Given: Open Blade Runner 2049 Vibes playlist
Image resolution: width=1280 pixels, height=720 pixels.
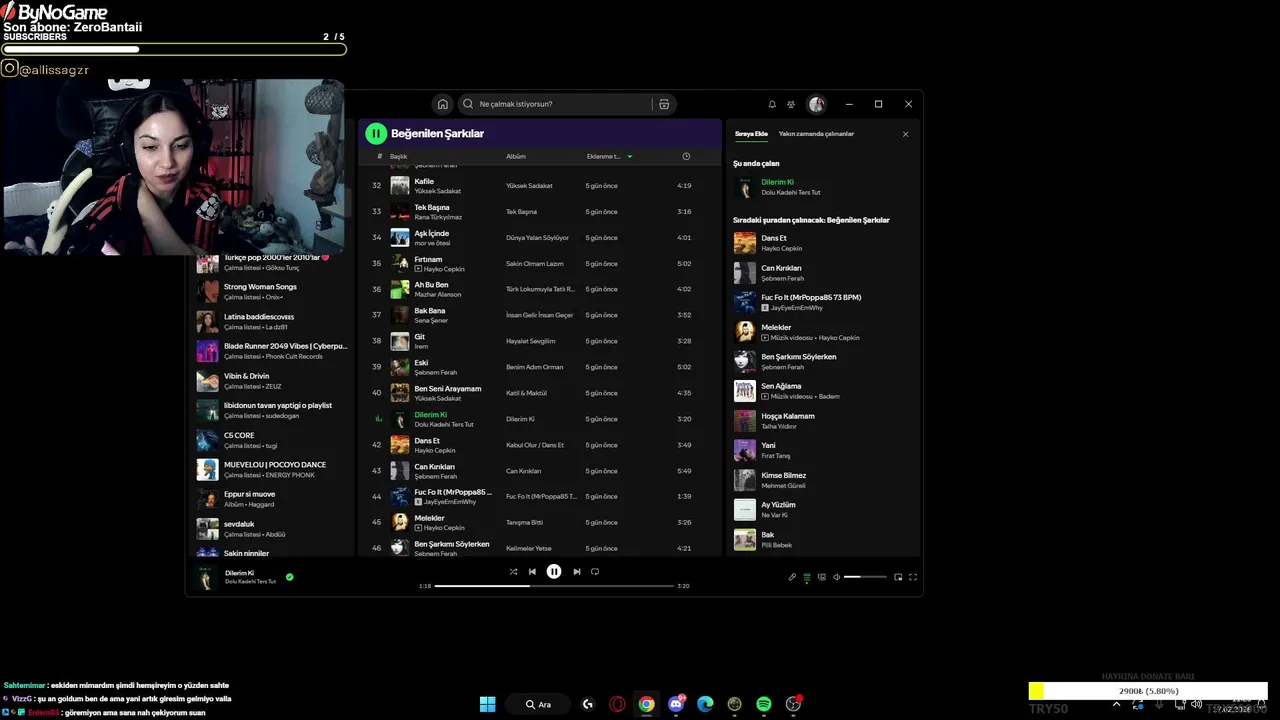Looking at the screenshot, I should click(x=272, y=351).
